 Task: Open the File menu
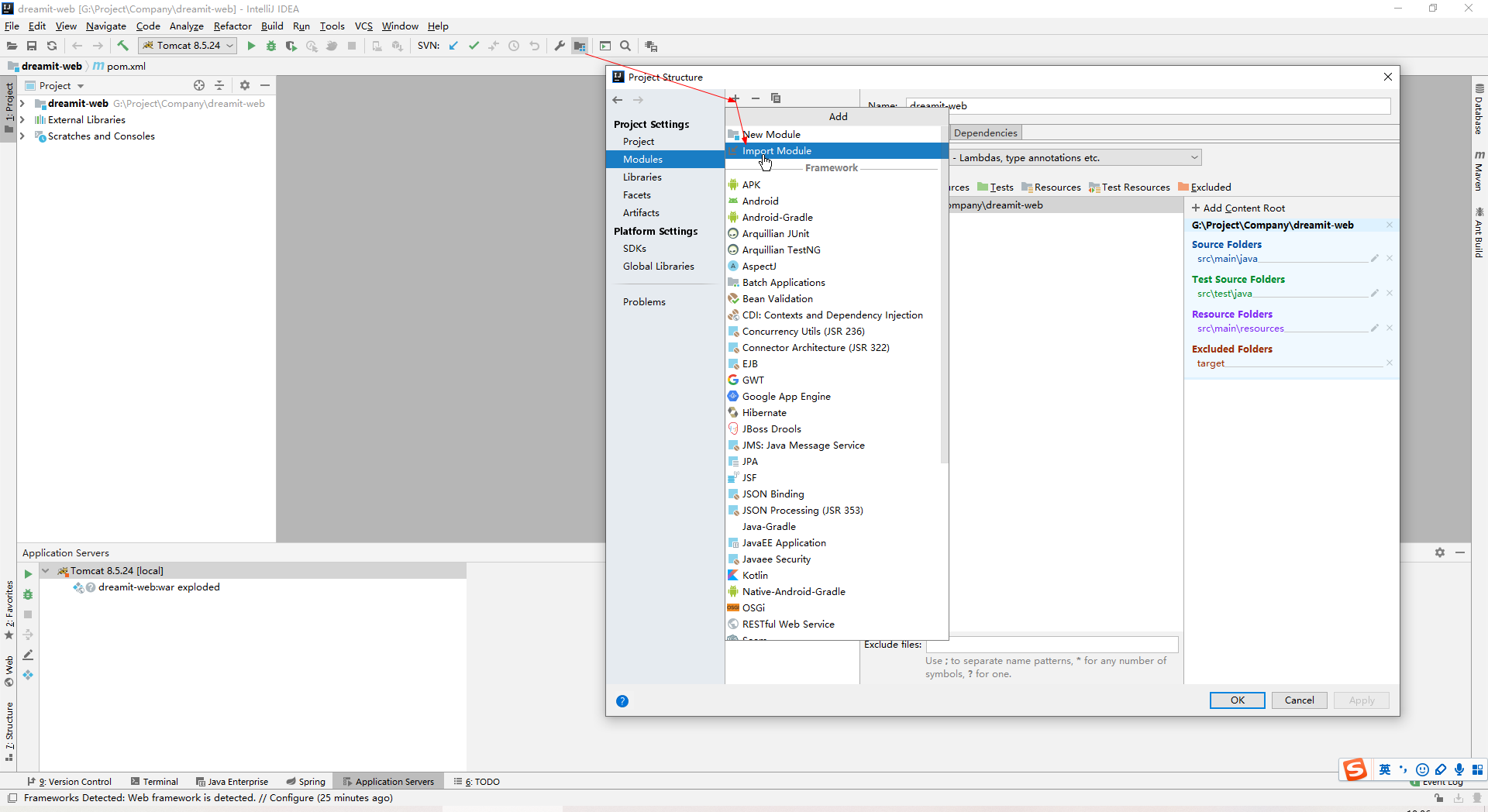pos(12,26)
